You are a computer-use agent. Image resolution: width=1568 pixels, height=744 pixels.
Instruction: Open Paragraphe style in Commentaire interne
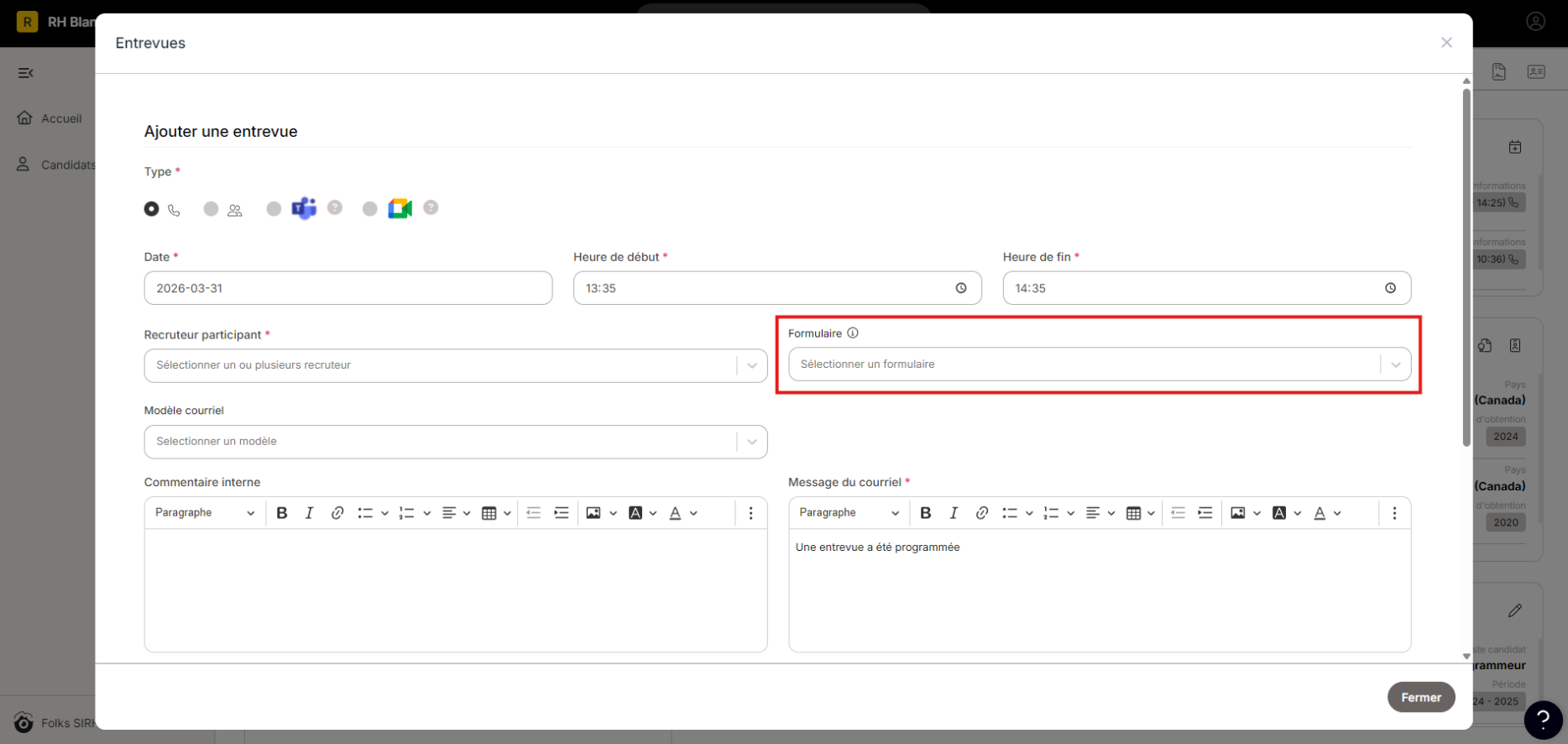204,513
